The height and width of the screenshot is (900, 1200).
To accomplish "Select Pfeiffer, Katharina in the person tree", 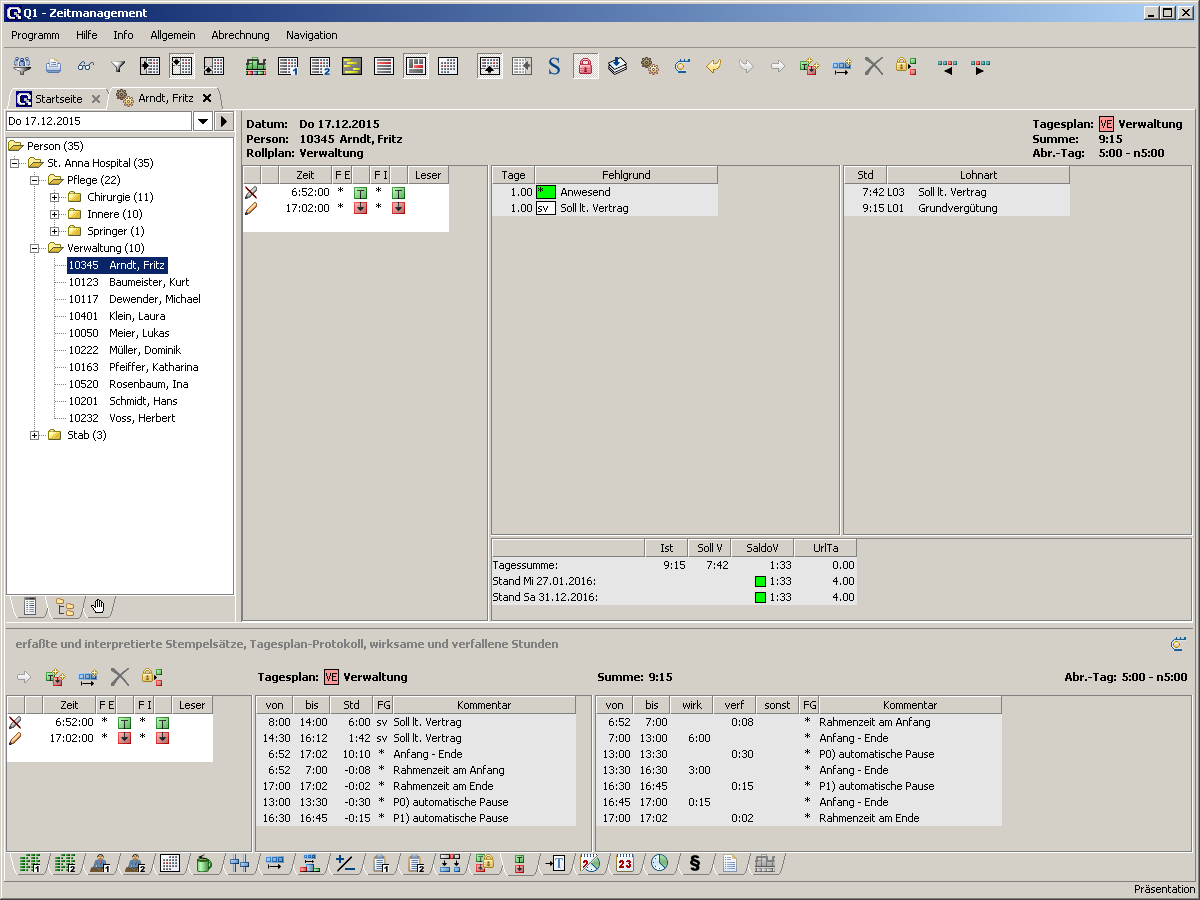I will pyautogui.click(x=153, y=367).
